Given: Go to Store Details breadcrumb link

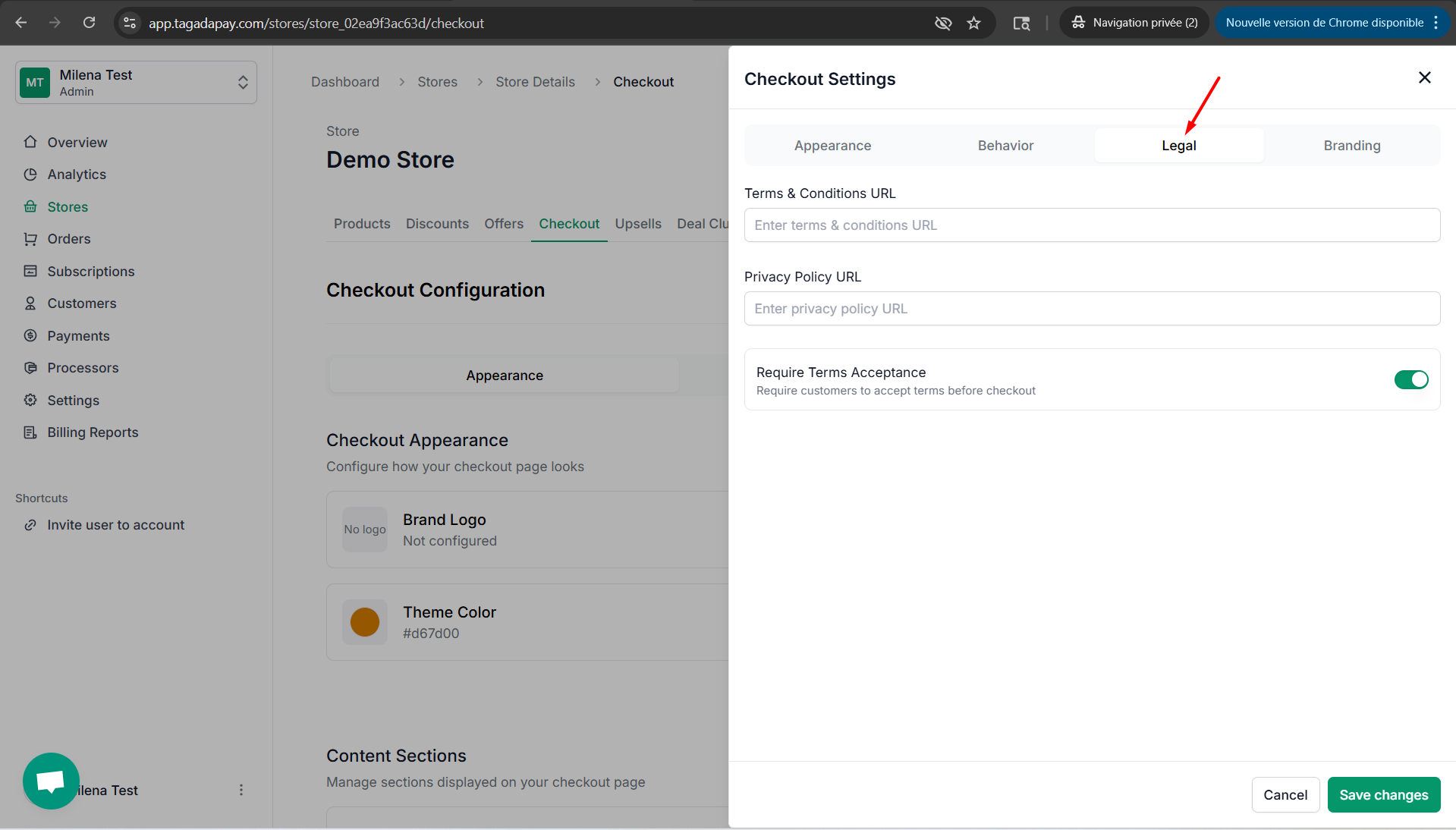Looking at the screenshot, I should [x=536, y=82].
